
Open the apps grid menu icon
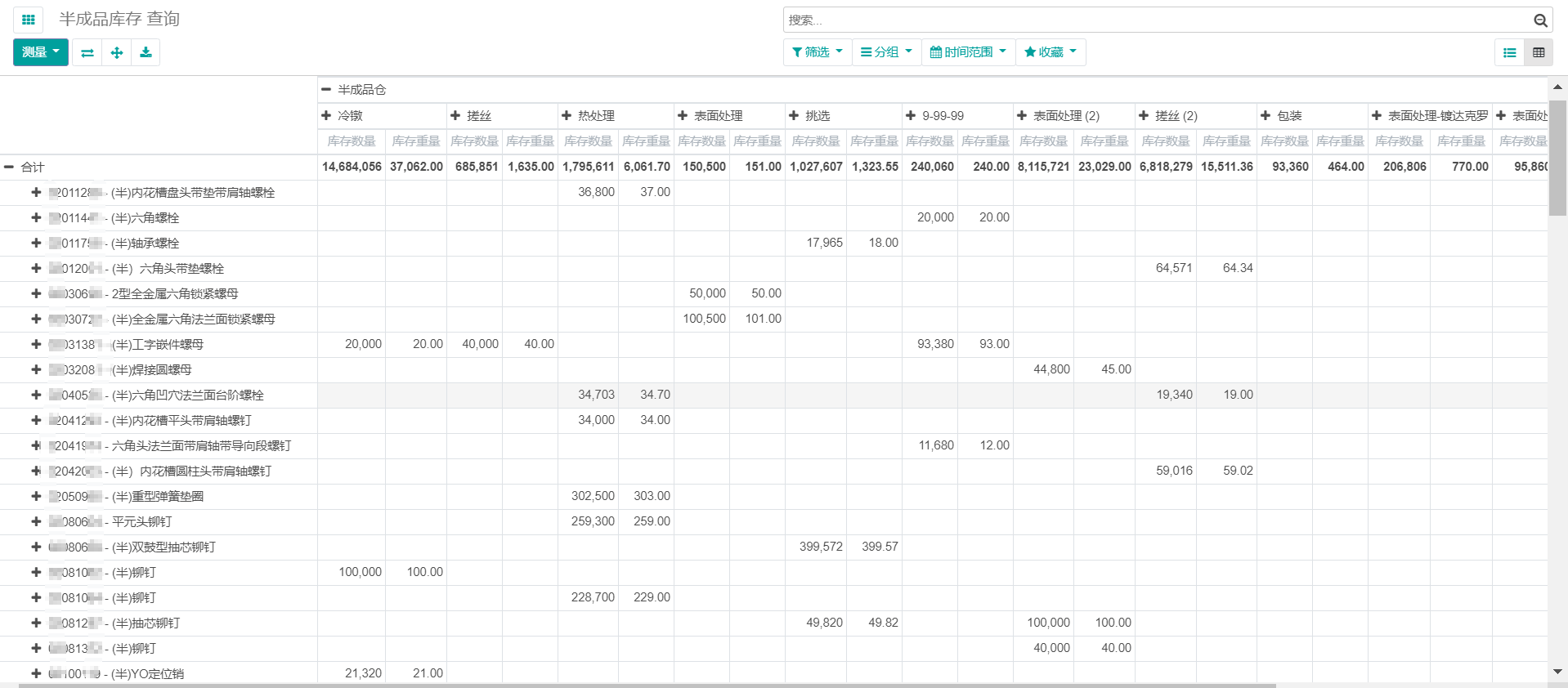tap(29, 20)
